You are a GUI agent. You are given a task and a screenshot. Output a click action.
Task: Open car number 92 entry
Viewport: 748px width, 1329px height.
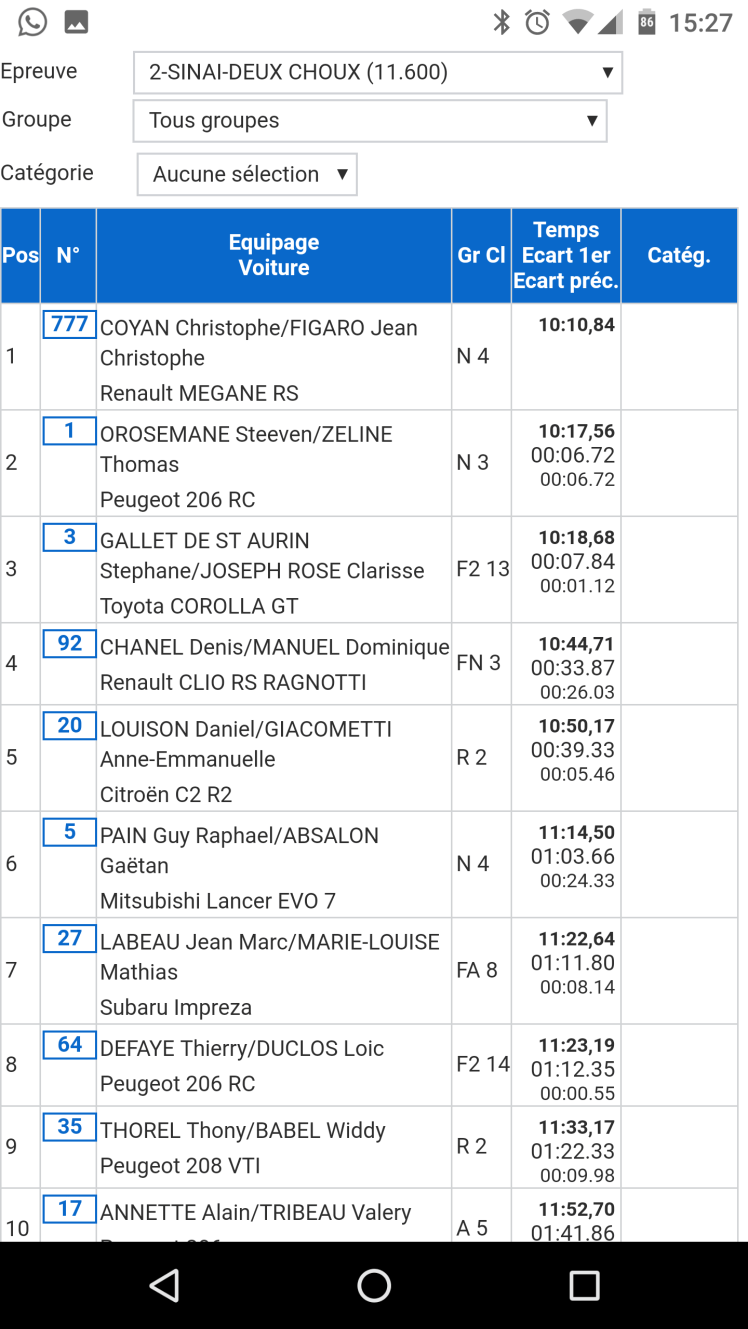pos(69,644)
